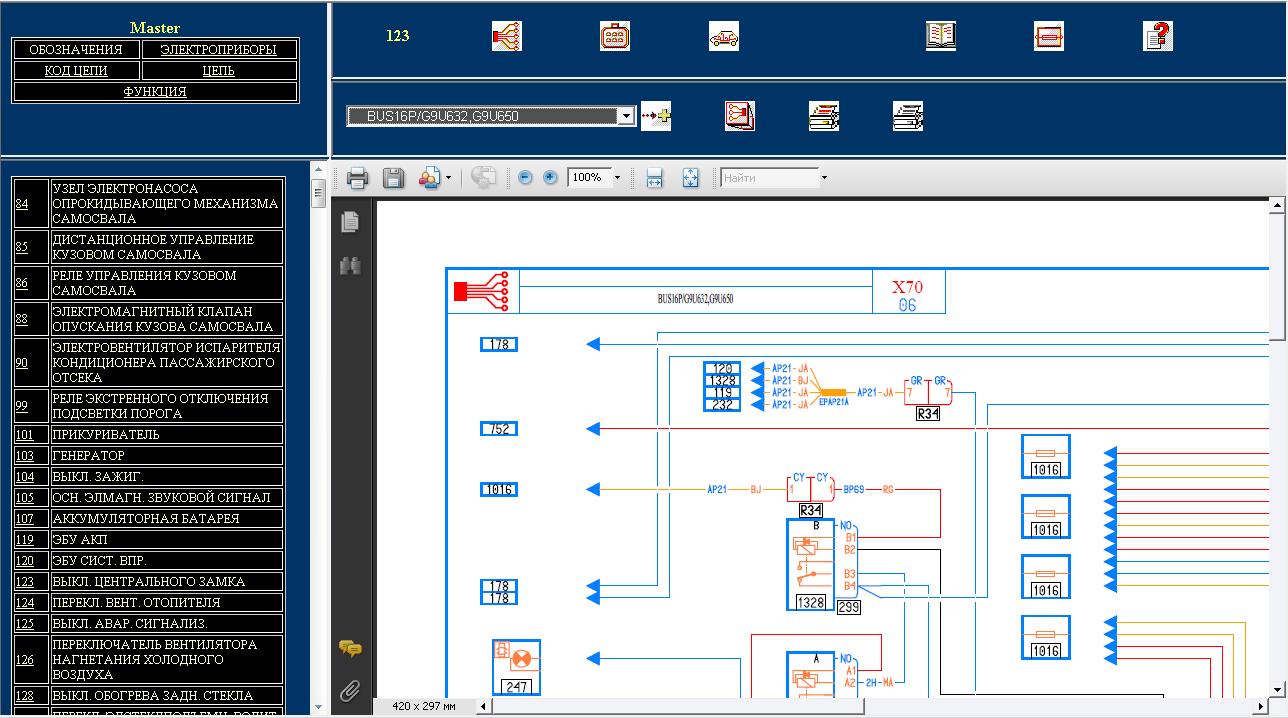Viewport: 1288px width, 718px height.
Task: Open the fuse icon in top bar
Action: tap(1048, 37)
